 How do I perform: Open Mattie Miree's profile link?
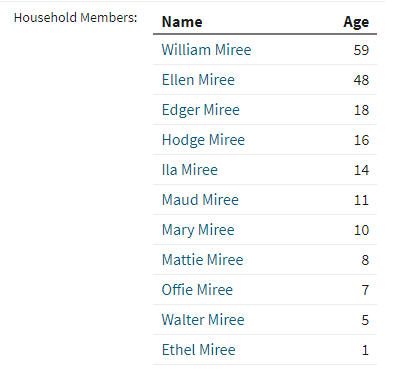point(202,260)
